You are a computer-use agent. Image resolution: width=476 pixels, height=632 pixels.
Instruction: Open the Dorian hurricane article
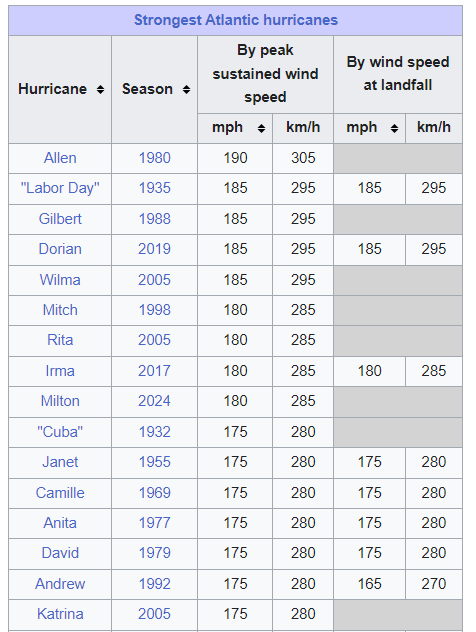coord(60,249)
